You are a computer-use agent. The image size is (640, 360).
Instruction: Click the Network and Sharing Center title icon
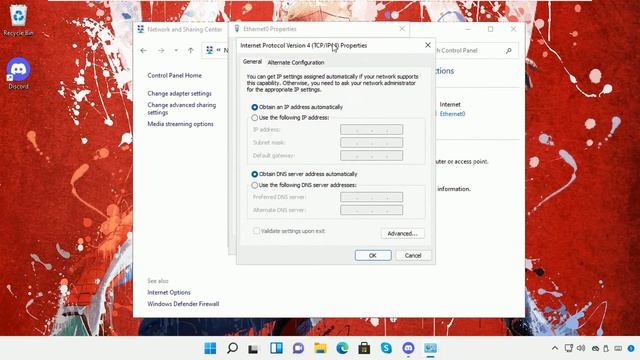click(141, 29)
